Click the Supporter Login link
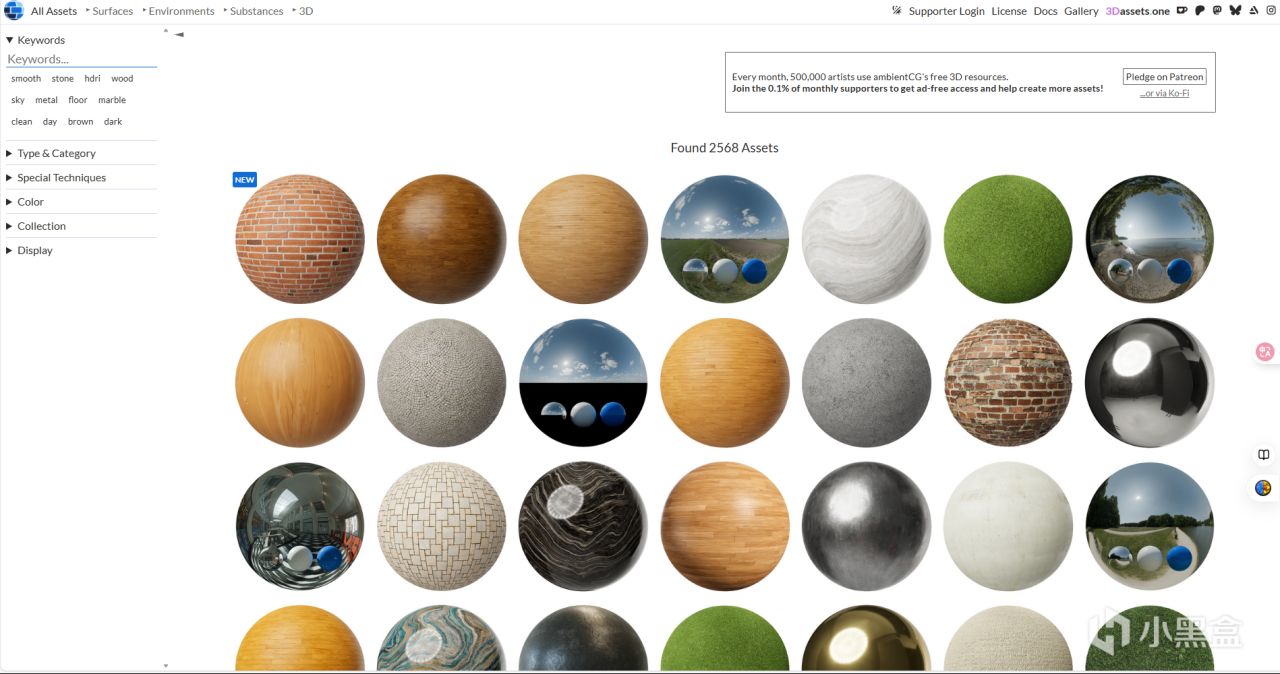 pyautogui.click(x=947, y=11)
